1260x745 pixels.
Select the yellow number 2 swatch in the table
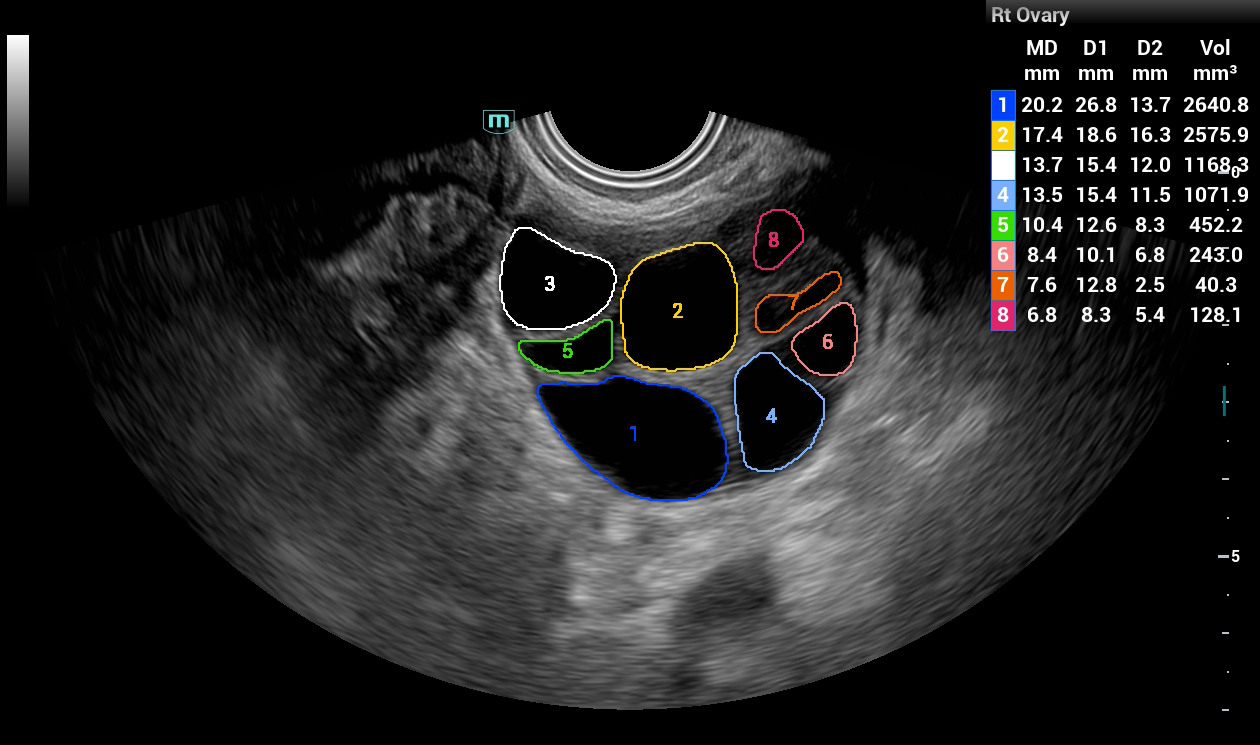tap(1003, 135)
